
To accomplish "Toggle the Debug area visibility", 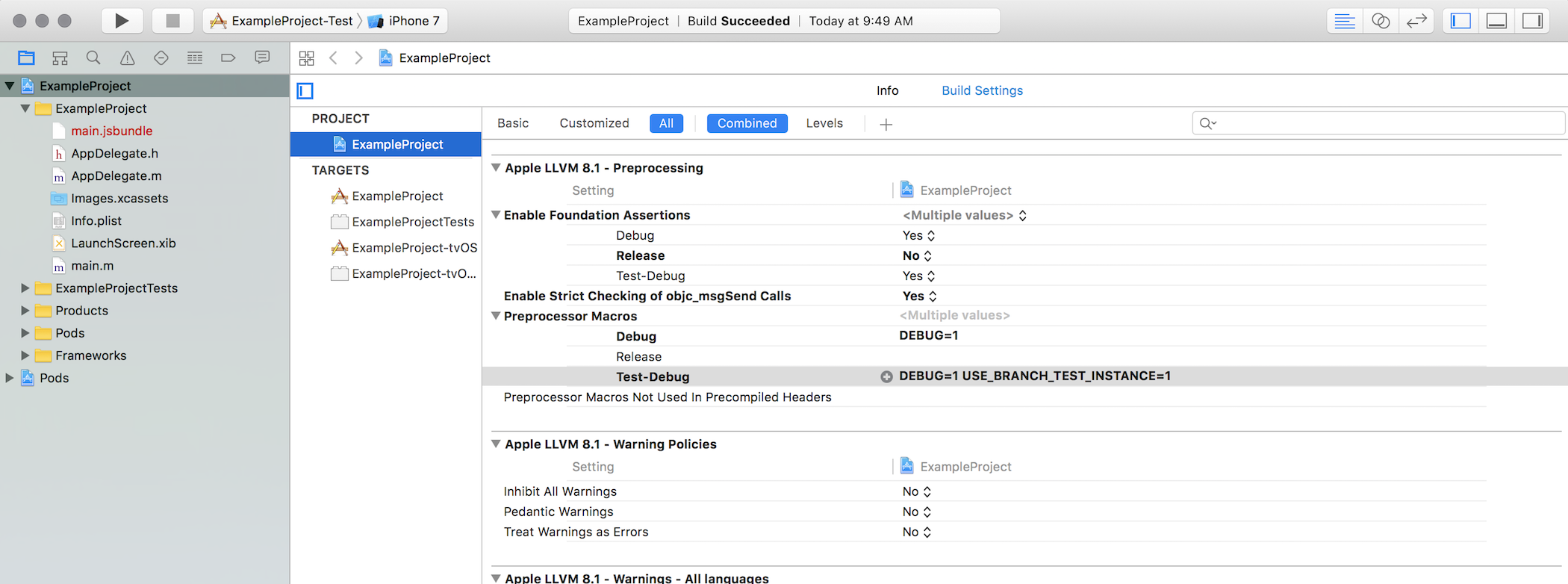I will tap(1496, 21).
